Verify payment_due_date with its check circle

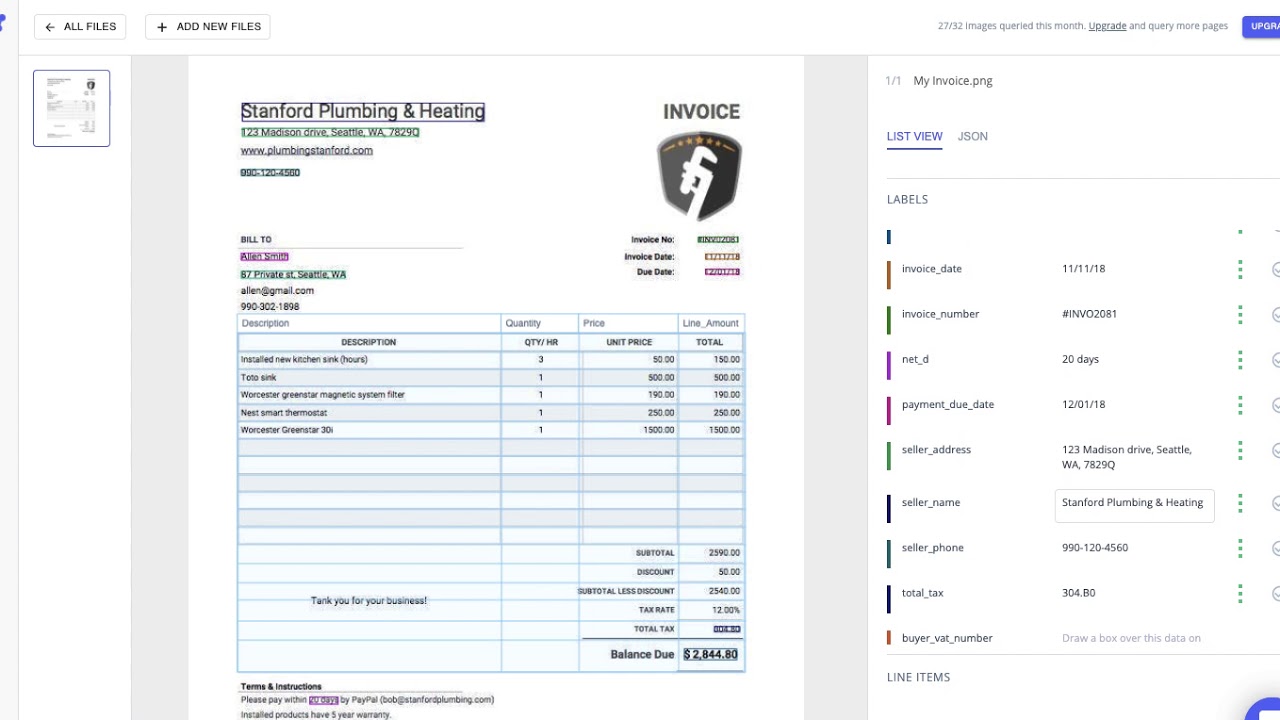click(x=1276, y=405)
